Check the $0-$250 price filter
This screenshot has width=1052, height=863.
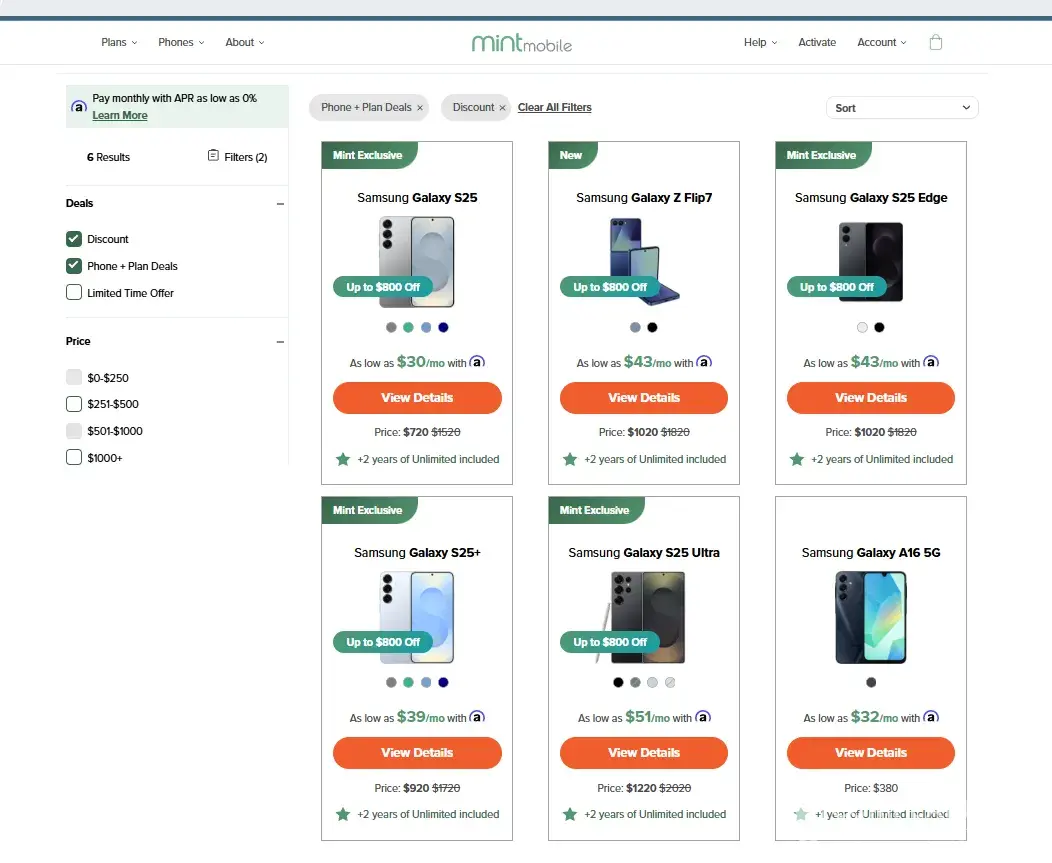[x=74, y=377]
